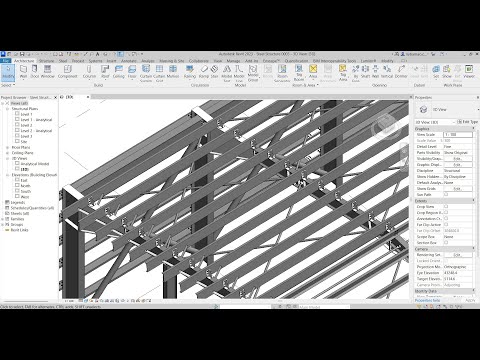
Task: Toggle the Sun Path checkbox
Action: click(x=446, y=194)
